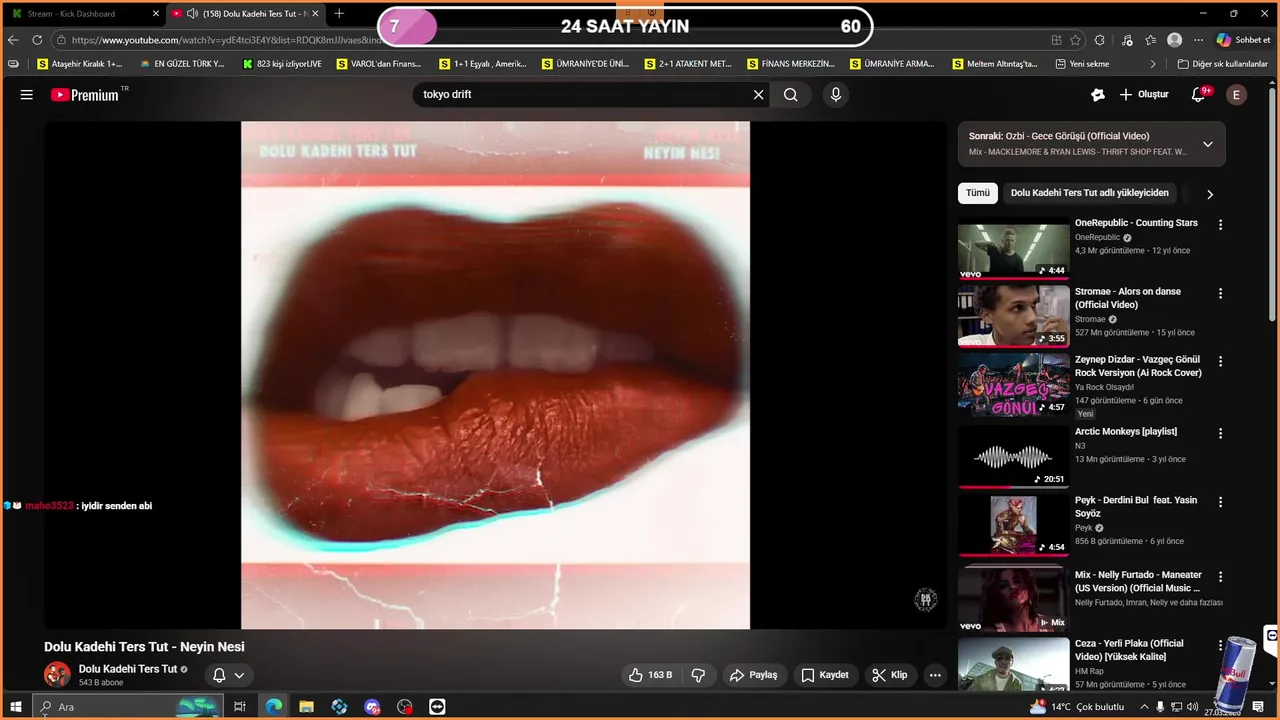Create a clip using Klip
Screen dimensions: 1280x720
tap(889, 675)
